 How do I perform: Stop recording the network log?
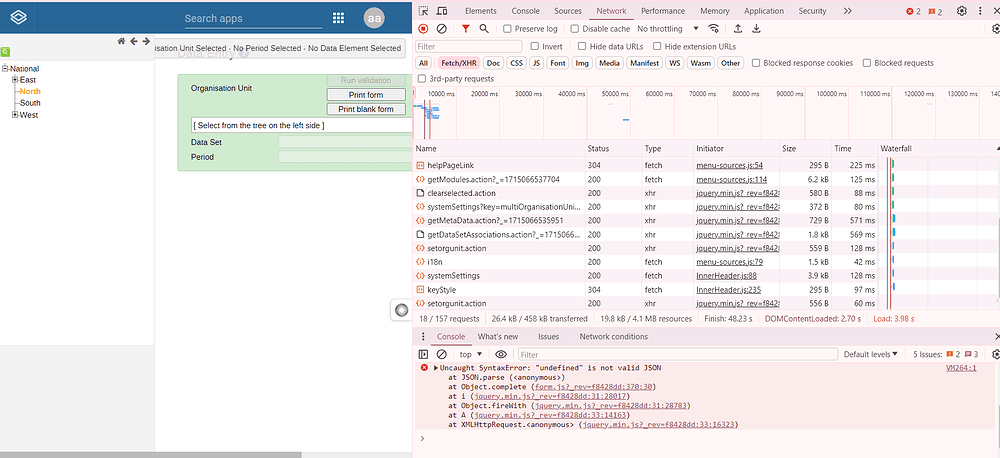423,29
